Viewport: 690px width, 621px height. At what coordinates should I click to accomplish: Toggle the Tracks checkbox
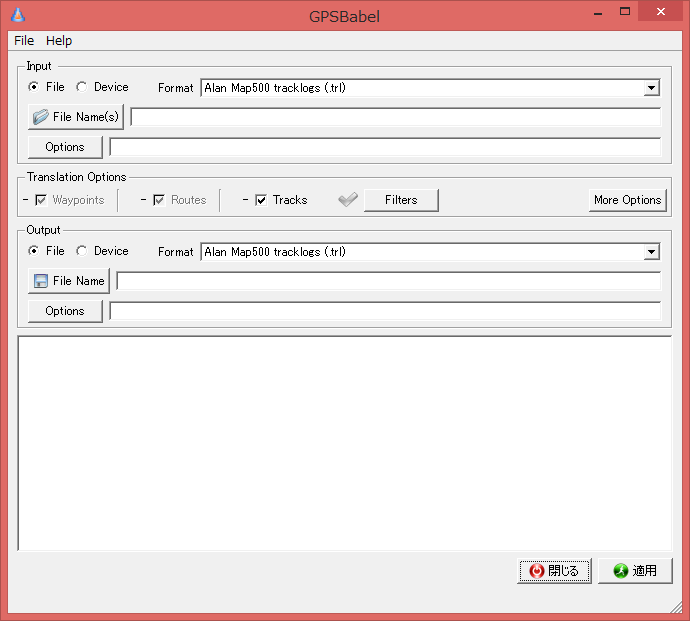tap(261, 200)
